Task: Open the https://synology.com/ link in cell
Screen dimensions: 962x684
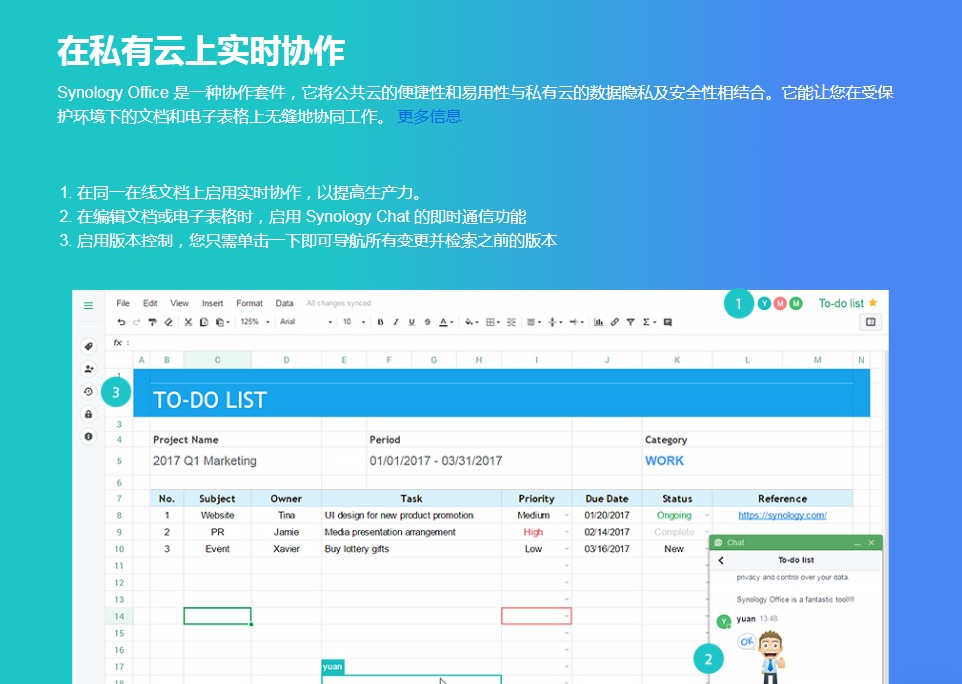Action: click(x=782, y=515)
